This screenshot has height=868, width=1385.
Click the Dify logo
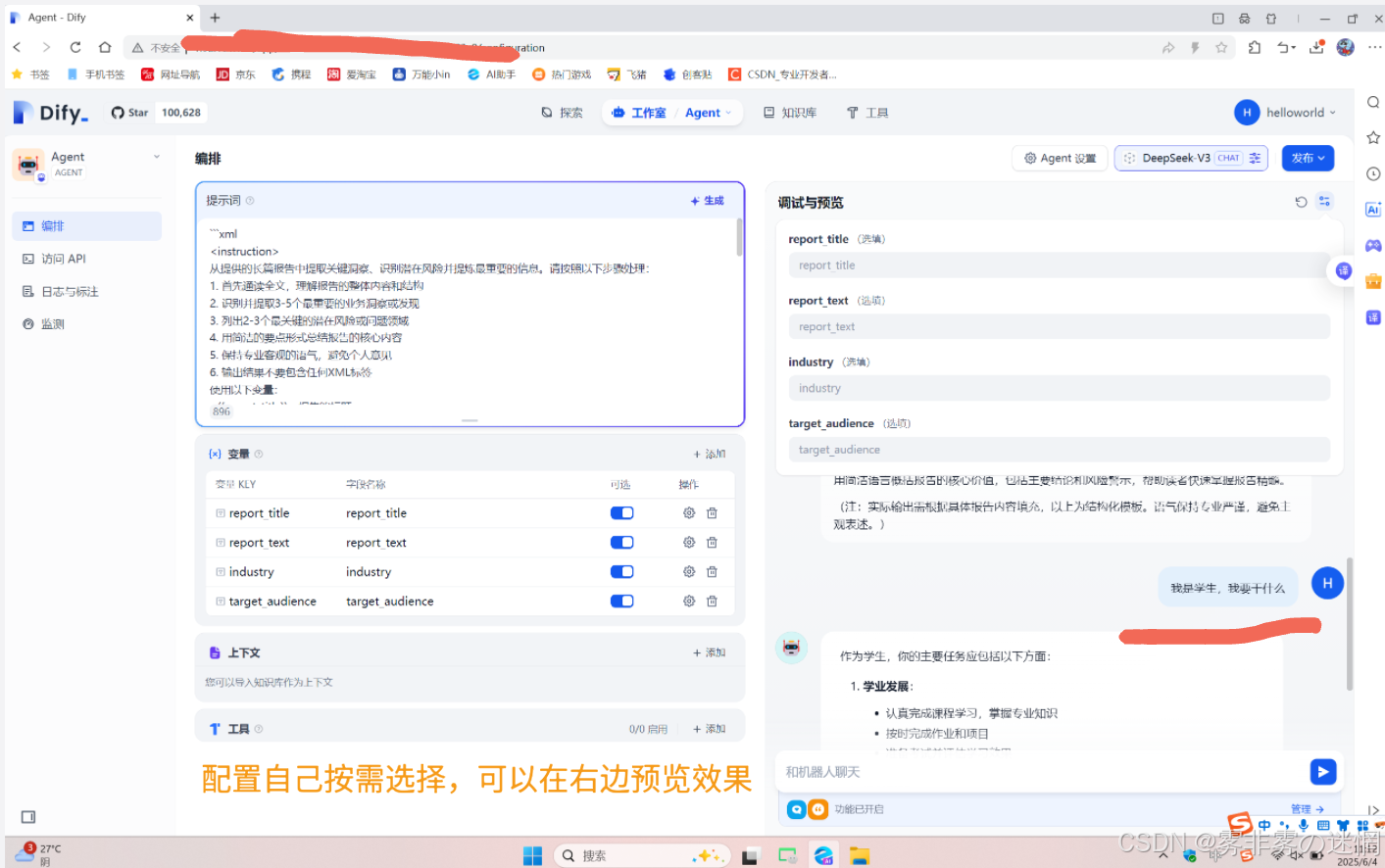point(51,113)
